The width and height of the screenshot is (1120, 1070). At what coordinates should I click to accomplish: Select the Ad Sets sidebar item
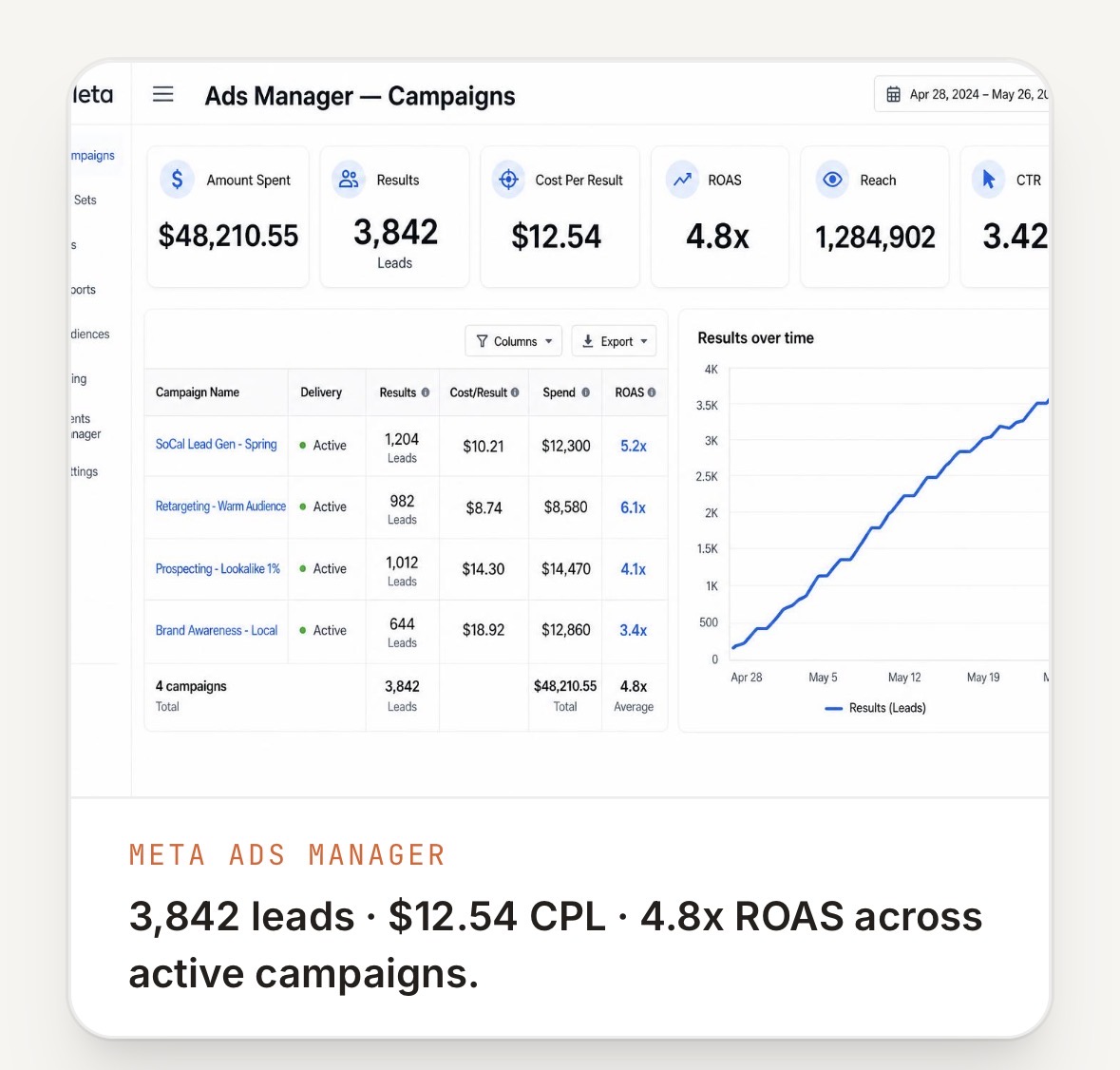[85, 200]
